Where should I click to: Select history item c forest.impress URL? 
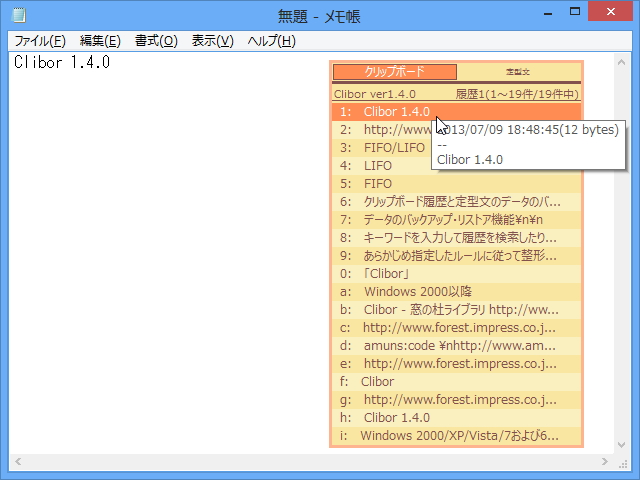point(456,327)
